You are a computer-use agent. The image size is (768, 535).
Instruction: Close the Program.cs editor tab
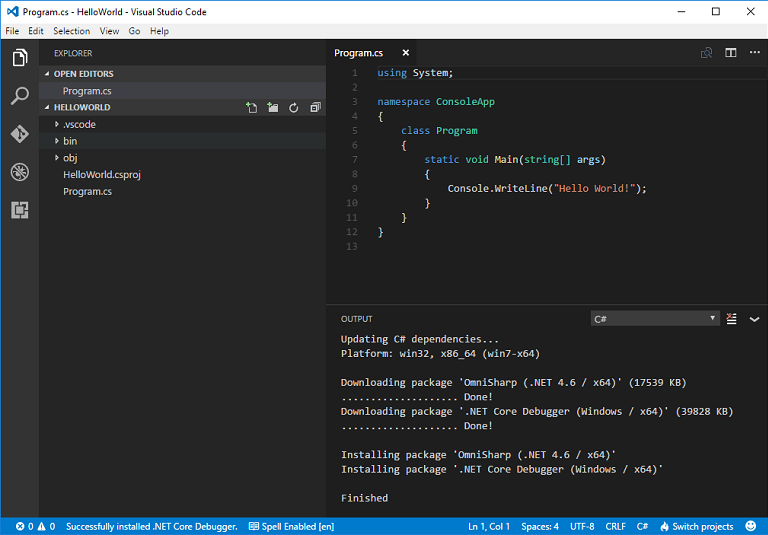(406, 53)
